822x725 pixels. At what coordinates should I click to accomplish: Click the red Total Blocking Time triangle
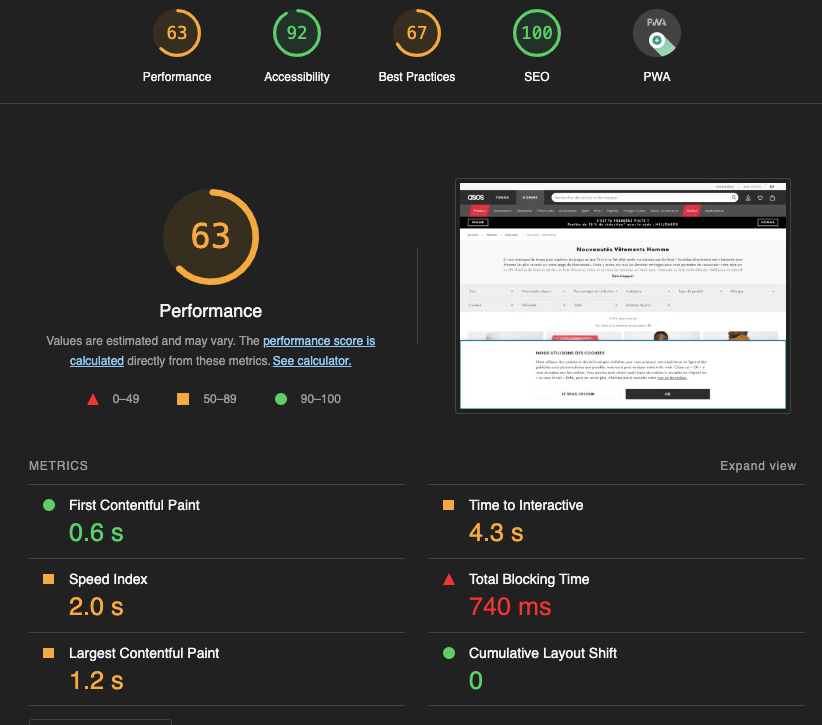coord(449,579)
